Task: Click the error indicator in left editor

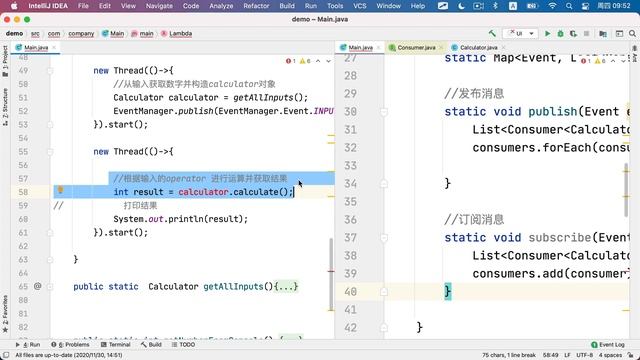Action: tap(291, 61)
